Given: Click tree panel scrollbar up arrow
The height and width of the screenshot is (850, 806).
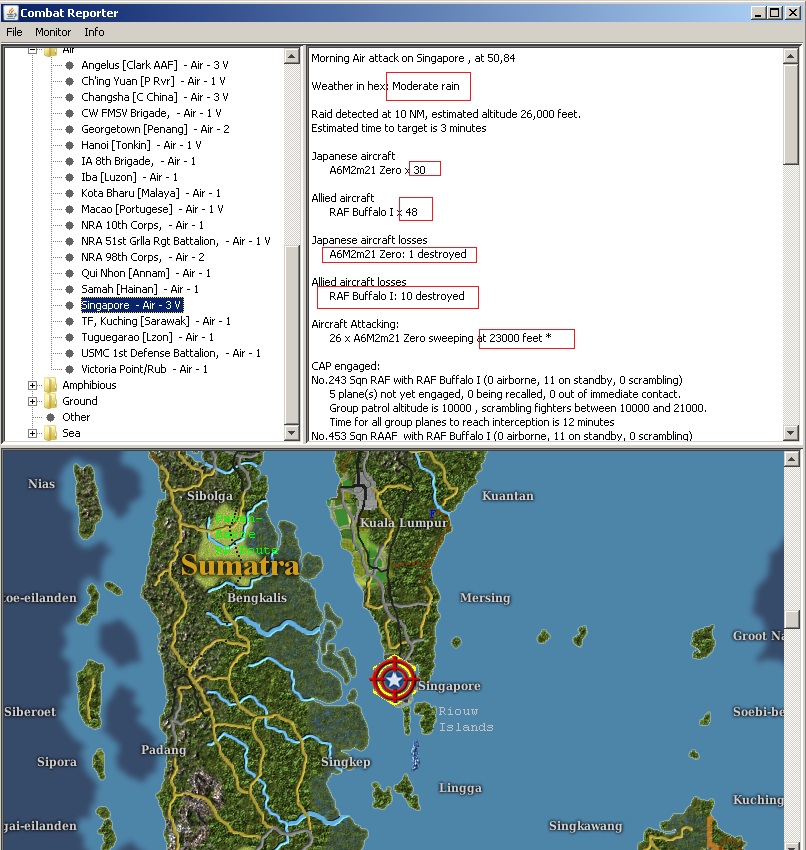Looking at the screenshot, I should [x=292, y=56].
